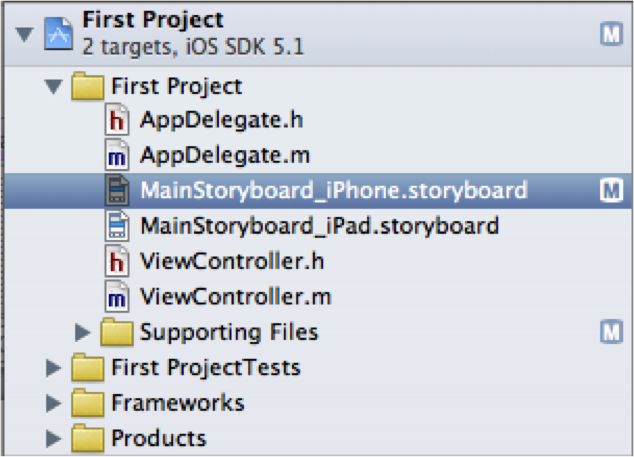Click the AppDelegate.h header file icon

click(x=118, y=121)
